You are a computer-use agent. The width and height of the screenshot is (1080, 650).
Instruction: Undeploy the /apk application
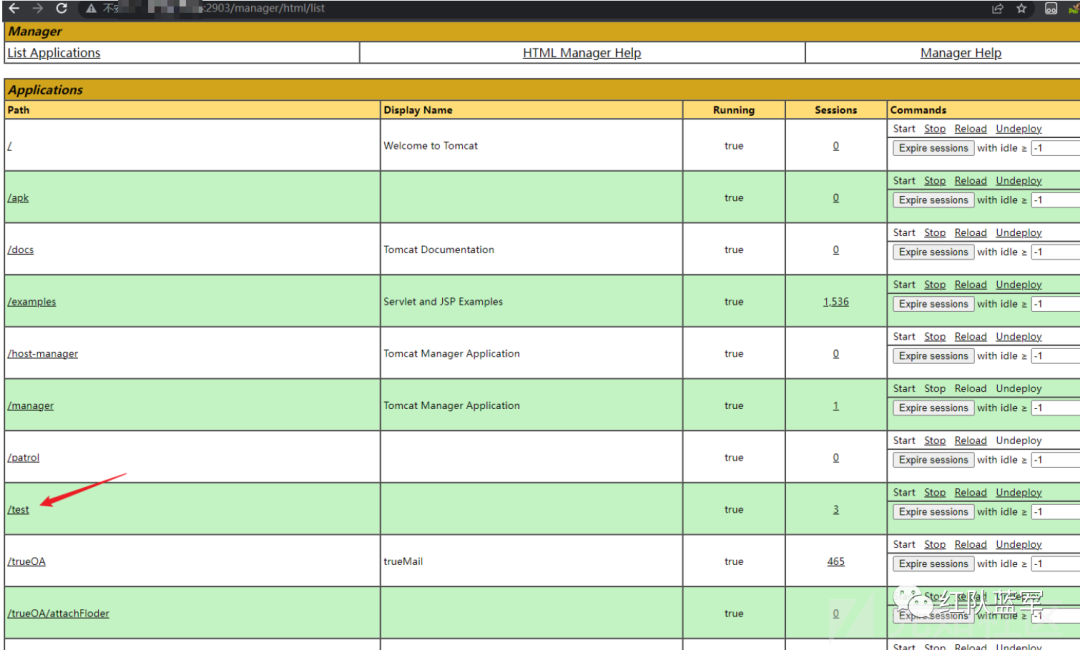point(1019,180)
